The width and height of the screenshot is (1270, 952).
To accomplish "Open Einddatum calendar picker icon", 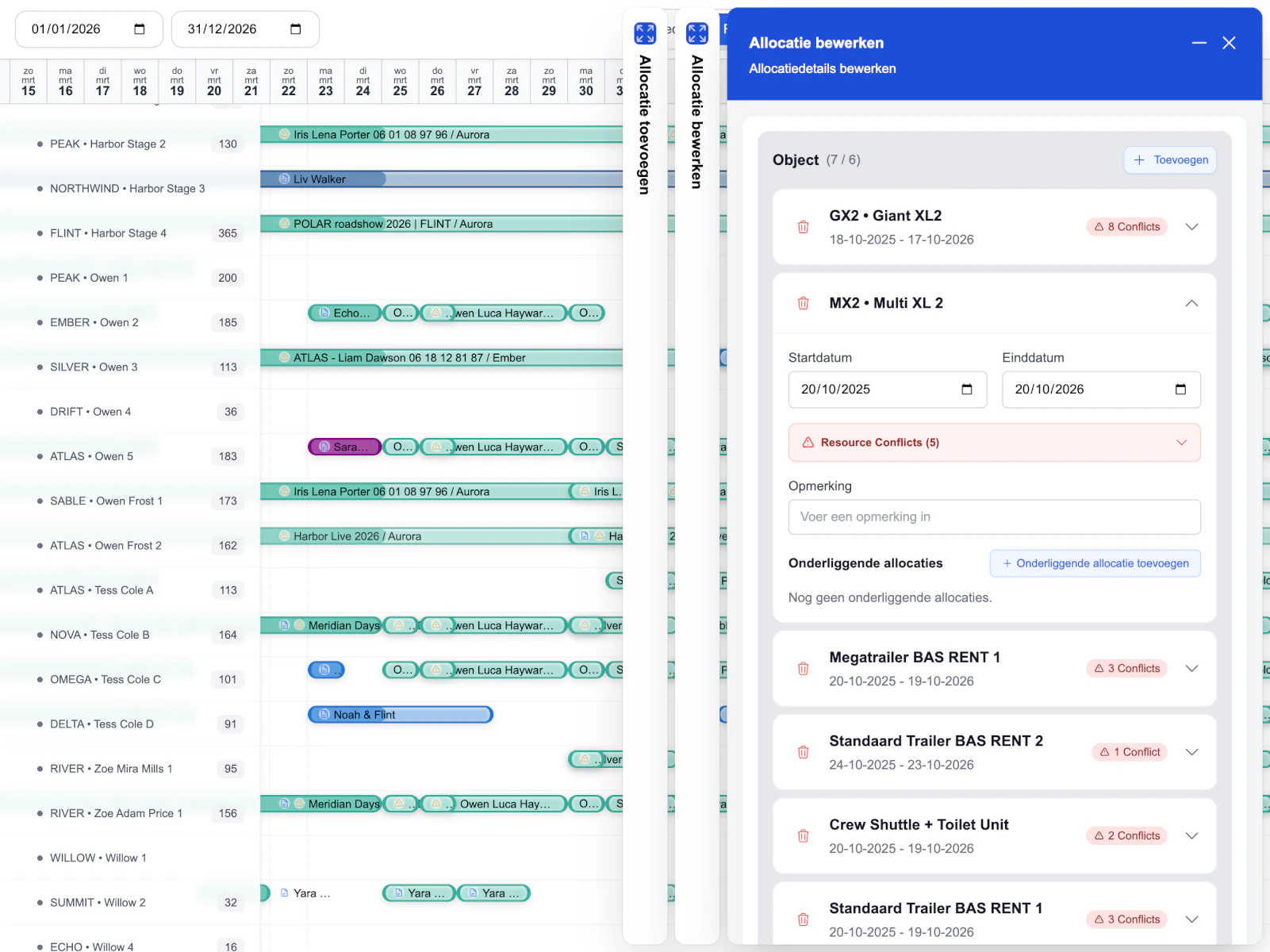I will pyautogui.click(x=1180, y=390).
